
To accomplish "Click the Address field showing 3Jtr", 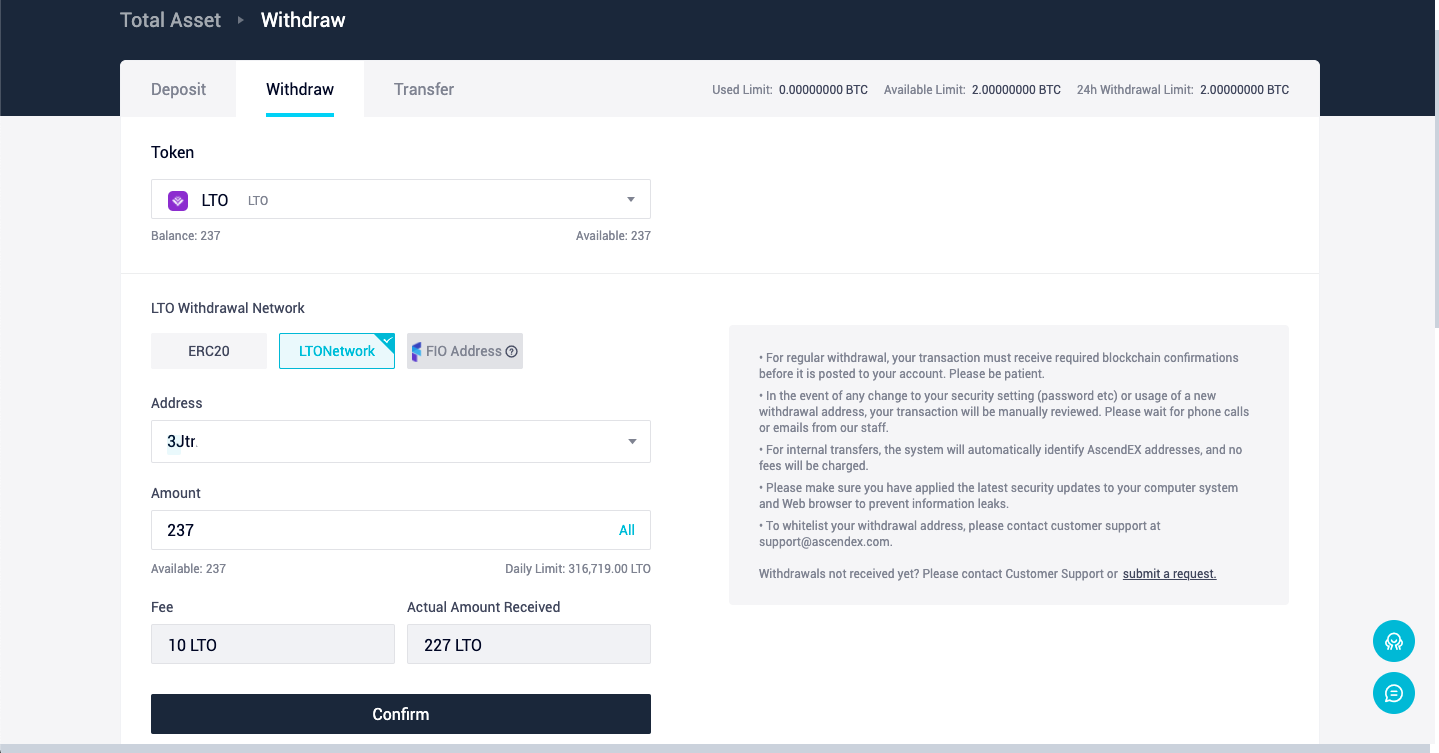I will coord(401,441).
